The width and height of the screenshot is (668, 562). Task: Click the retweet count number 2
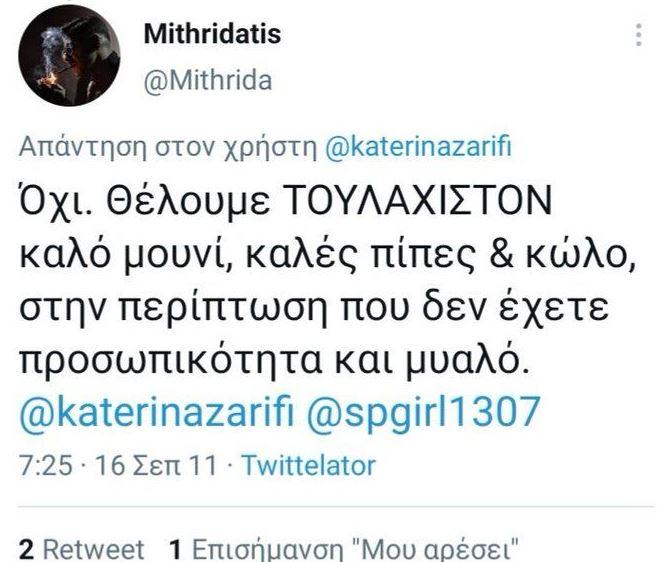click(x=26, y=550)
